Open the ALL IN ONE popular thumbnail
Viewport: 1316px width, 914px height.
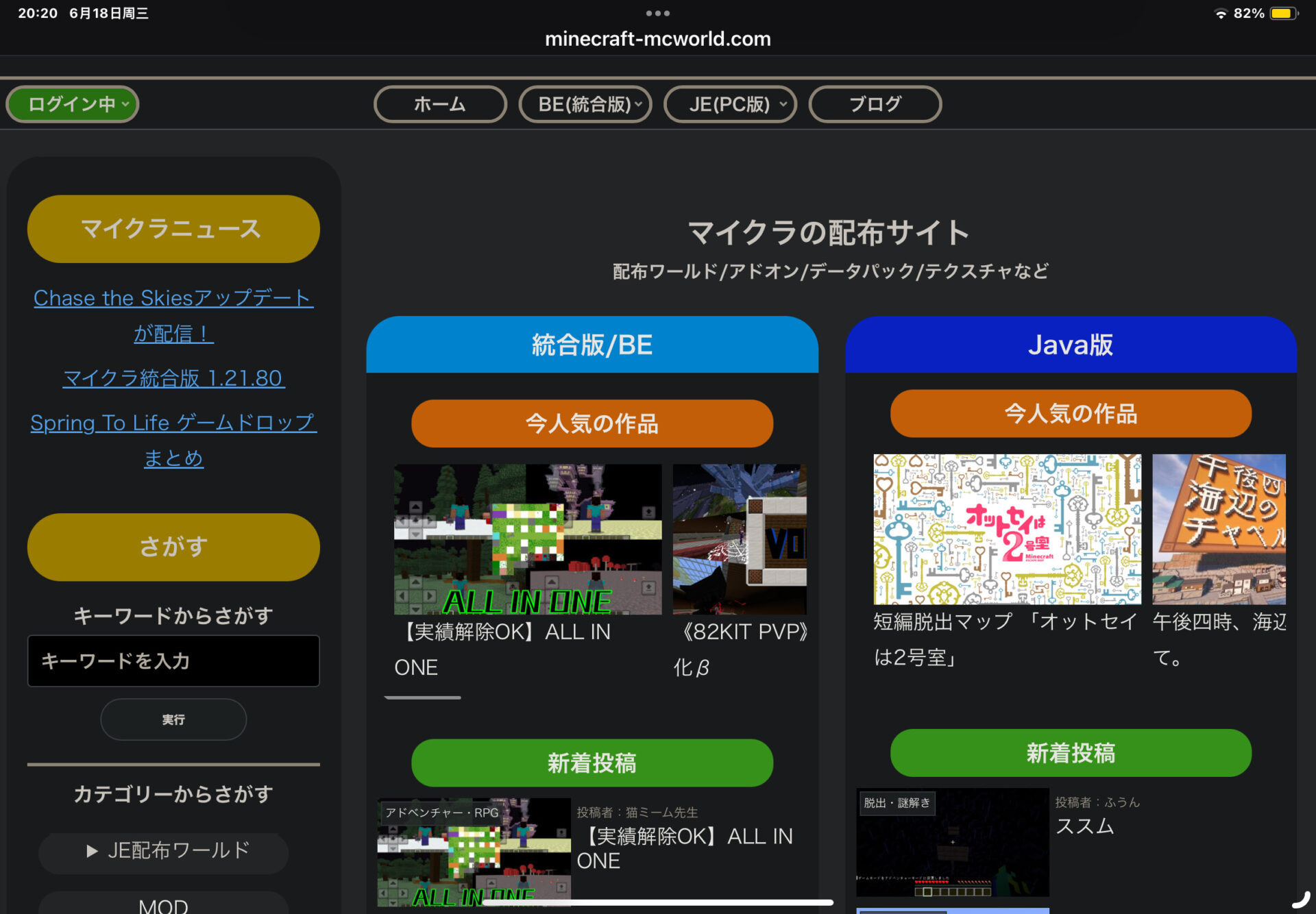pos(528,539)
